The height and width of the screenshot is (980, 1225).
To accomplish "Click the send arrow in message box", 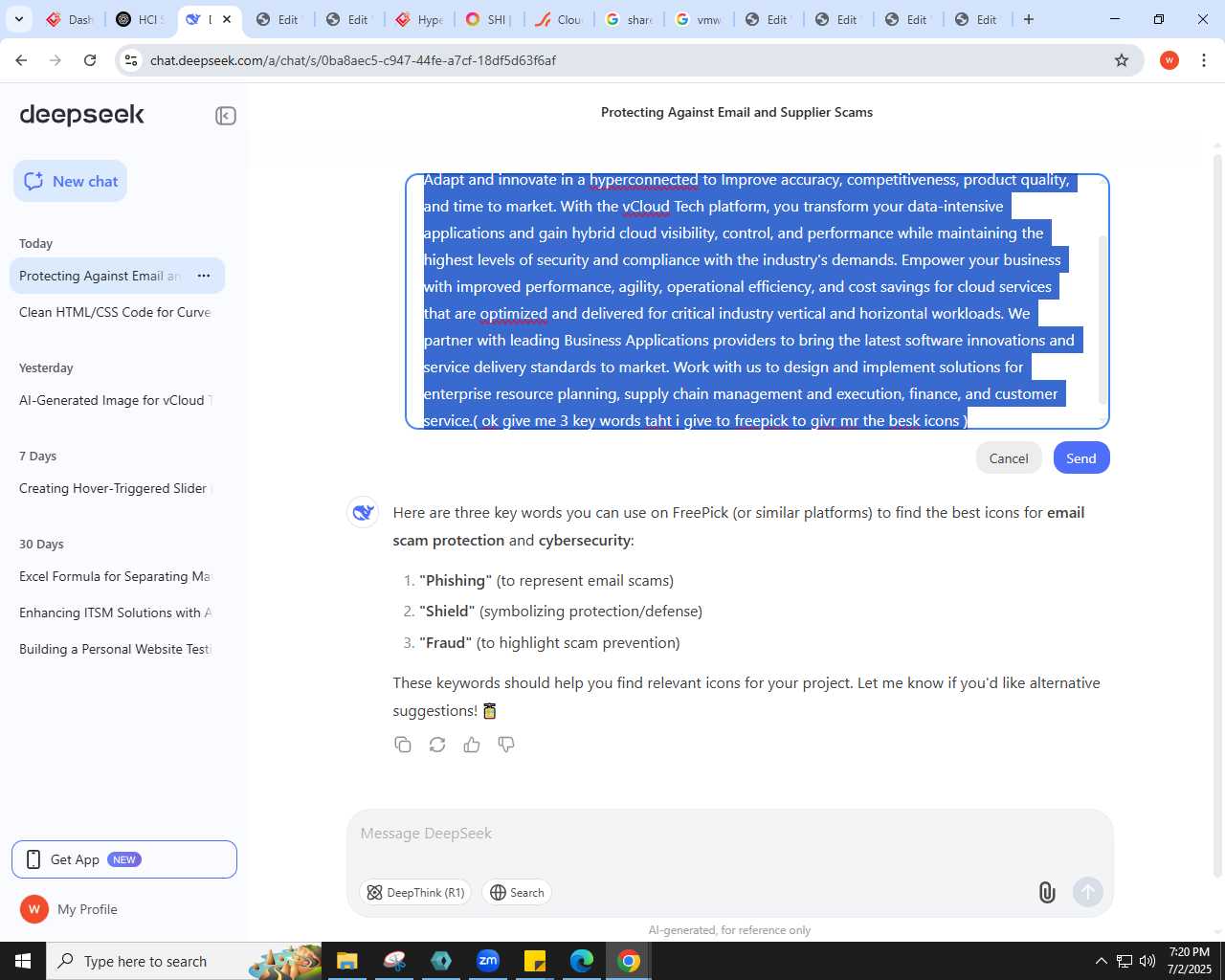I will pyautogui.click(x=1088, y=893).
